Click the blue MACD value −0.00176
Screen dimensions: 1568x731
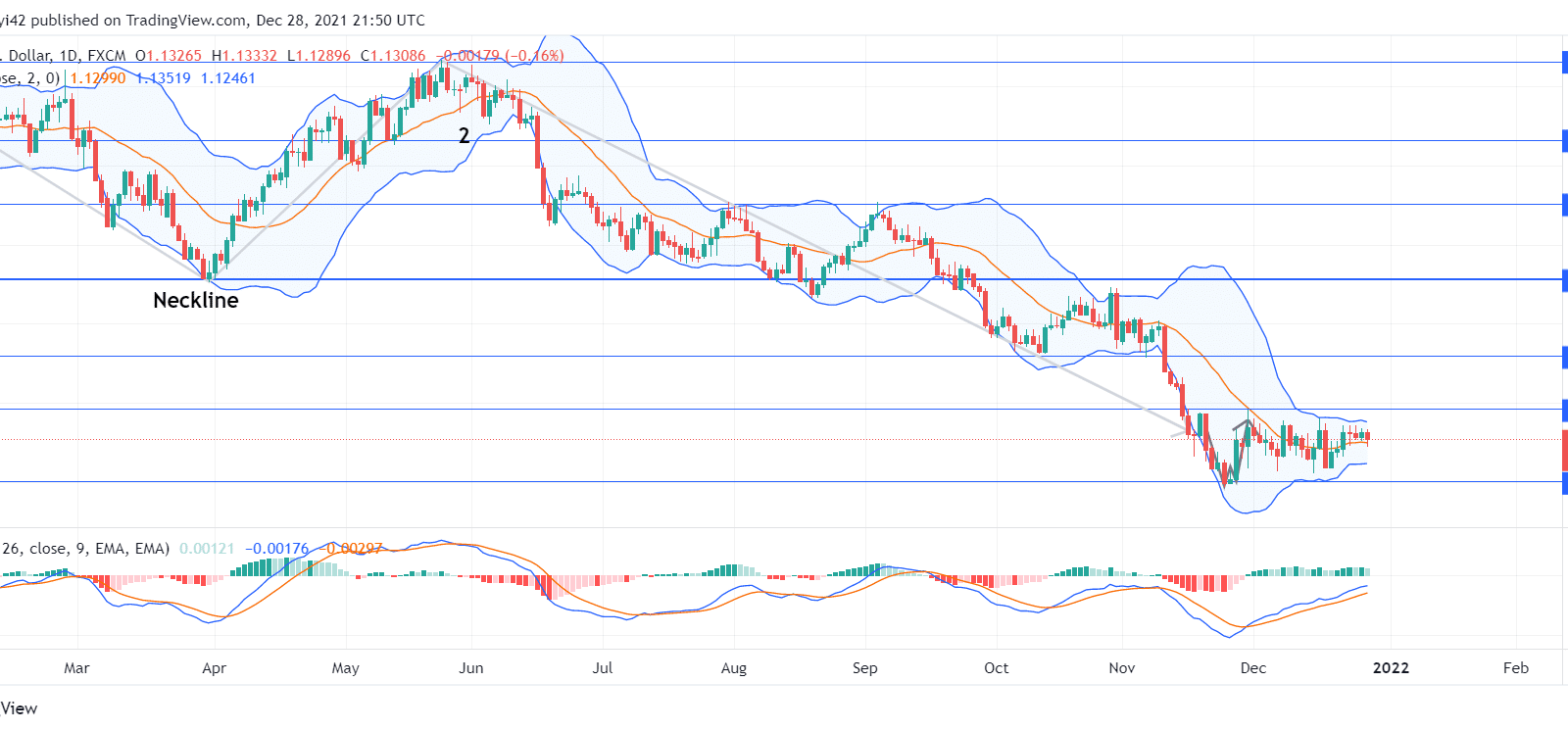[277, 549]
